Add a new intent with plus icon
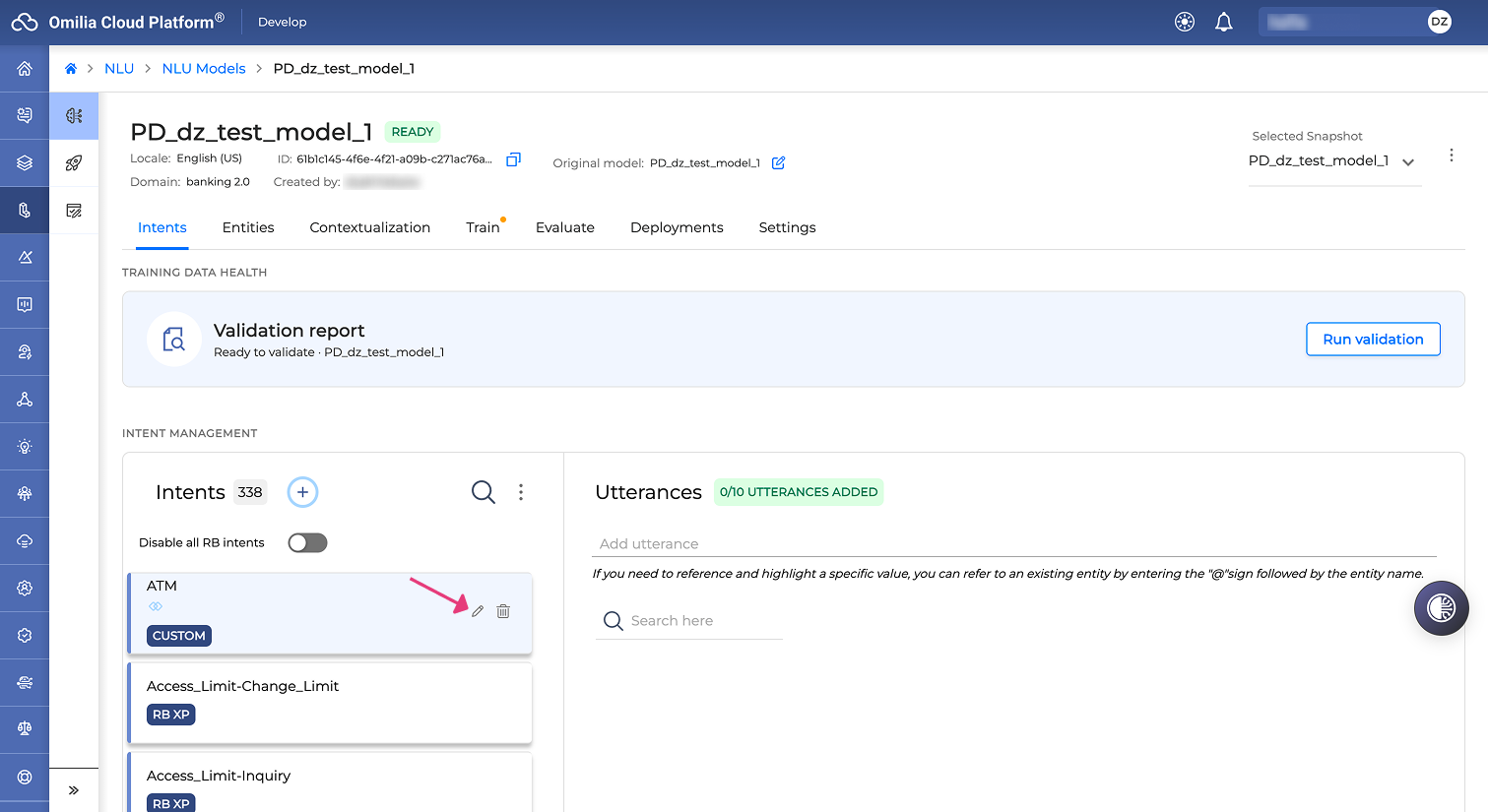 pos(302,492)
